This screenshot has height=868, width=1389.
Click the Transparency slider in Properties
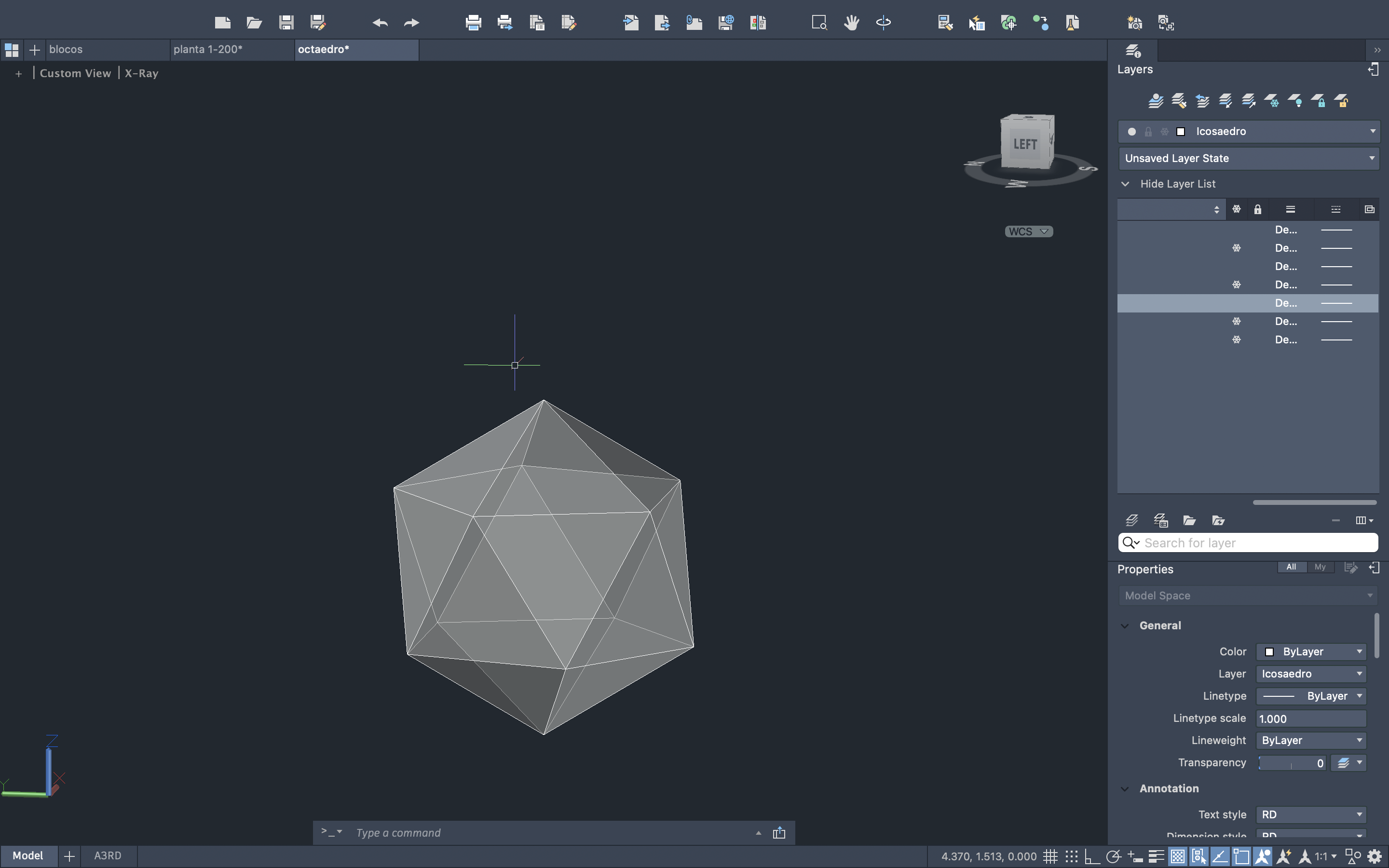click(1291, 762)
